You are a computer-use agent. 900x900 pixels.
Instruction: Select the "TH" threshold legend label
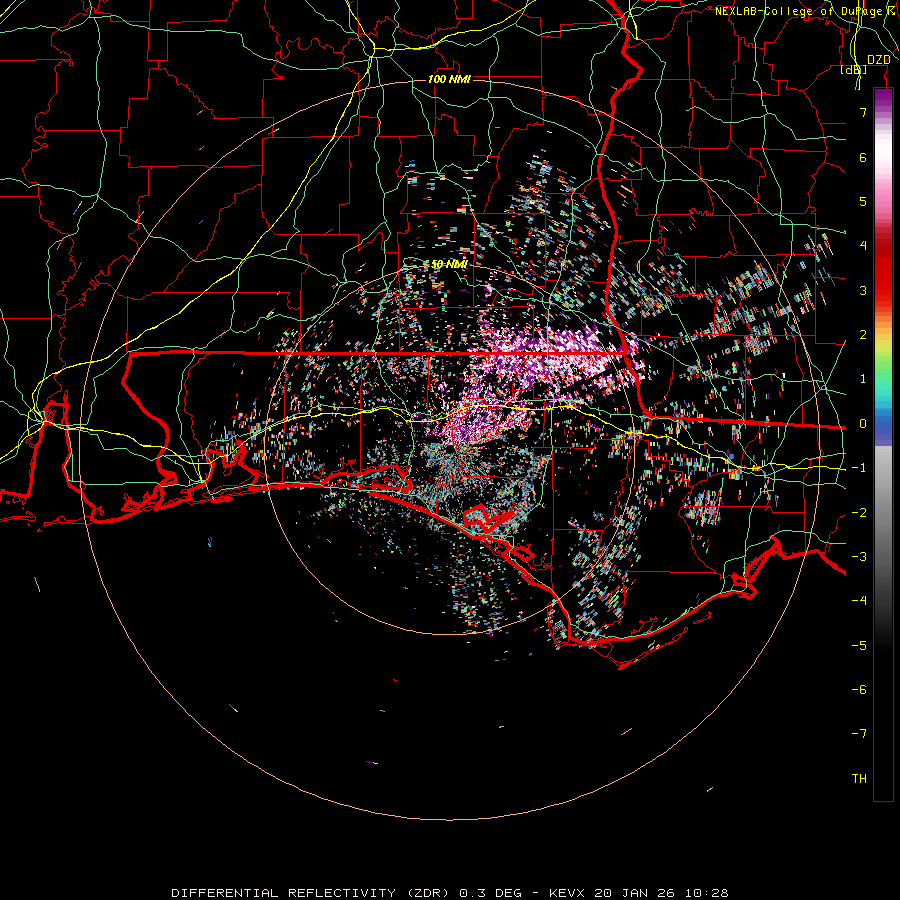coord(859,779)
